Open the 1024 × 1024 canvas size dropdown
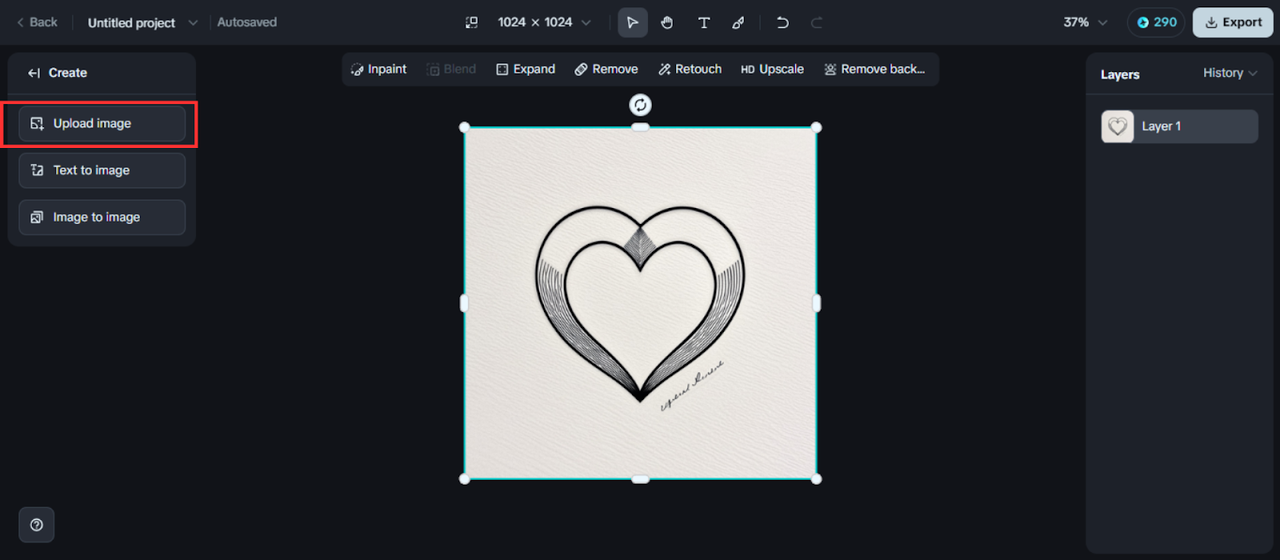This screenshot has width=1280, height=560. point(544,22)
